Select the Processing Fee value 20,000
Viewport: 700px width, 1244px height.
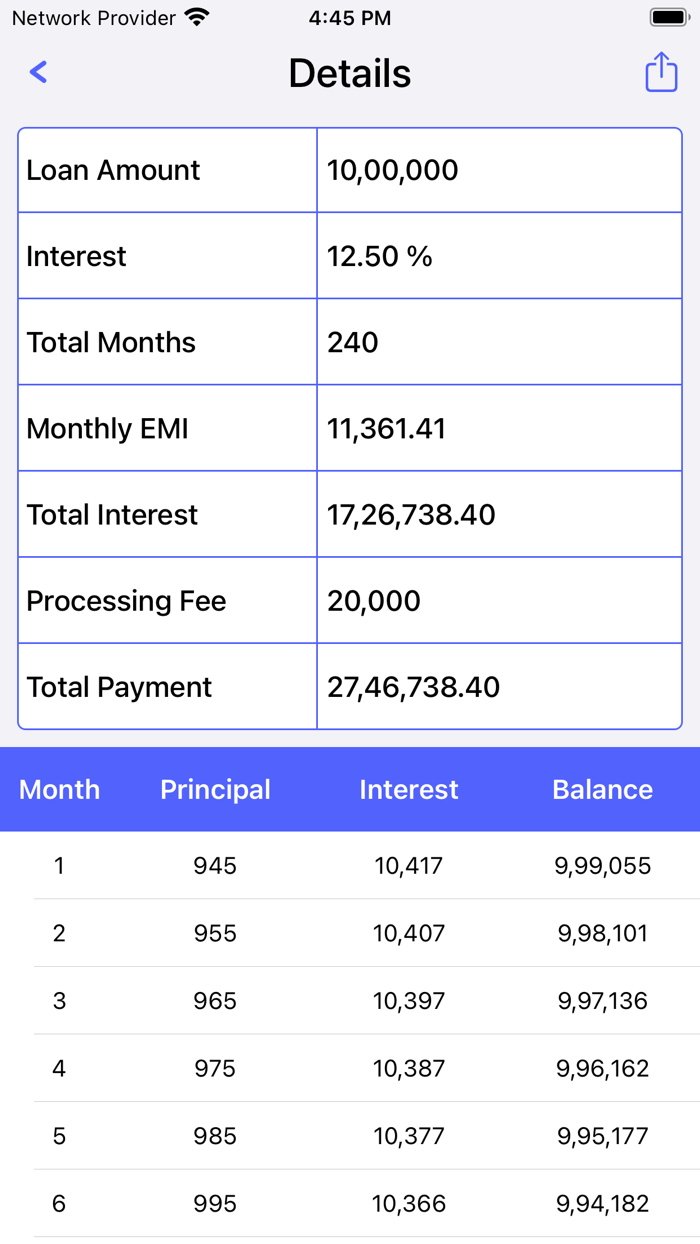(x=364, y=600)
